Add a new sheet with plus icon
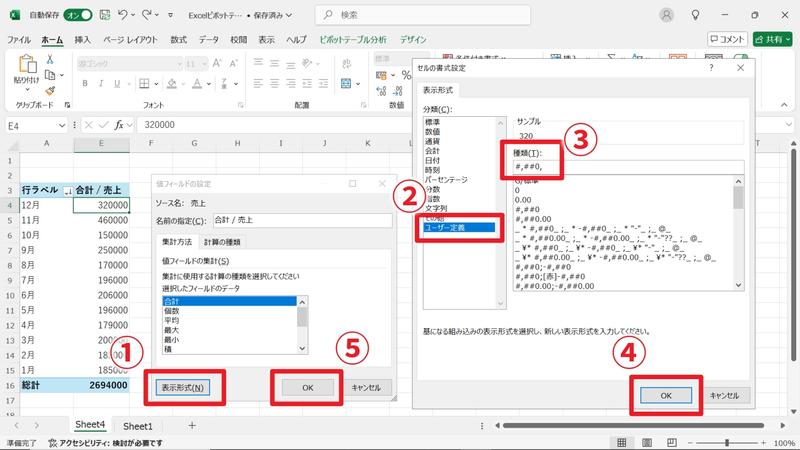 (x=192, y=425)
